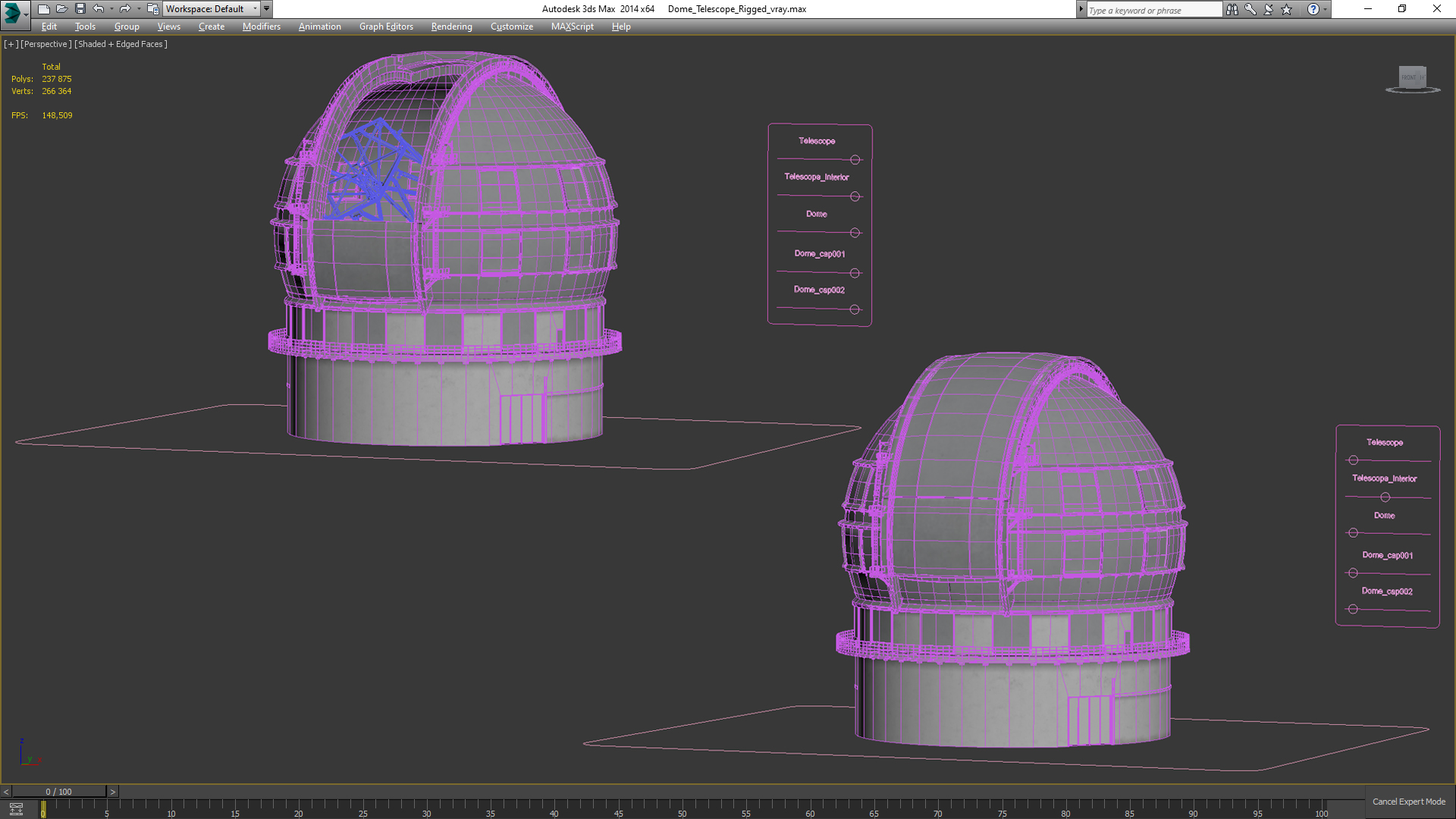1456x819 pixels.
Task: Click lower Dome_cap001 slider handle
Action: tap(1353, 573)
